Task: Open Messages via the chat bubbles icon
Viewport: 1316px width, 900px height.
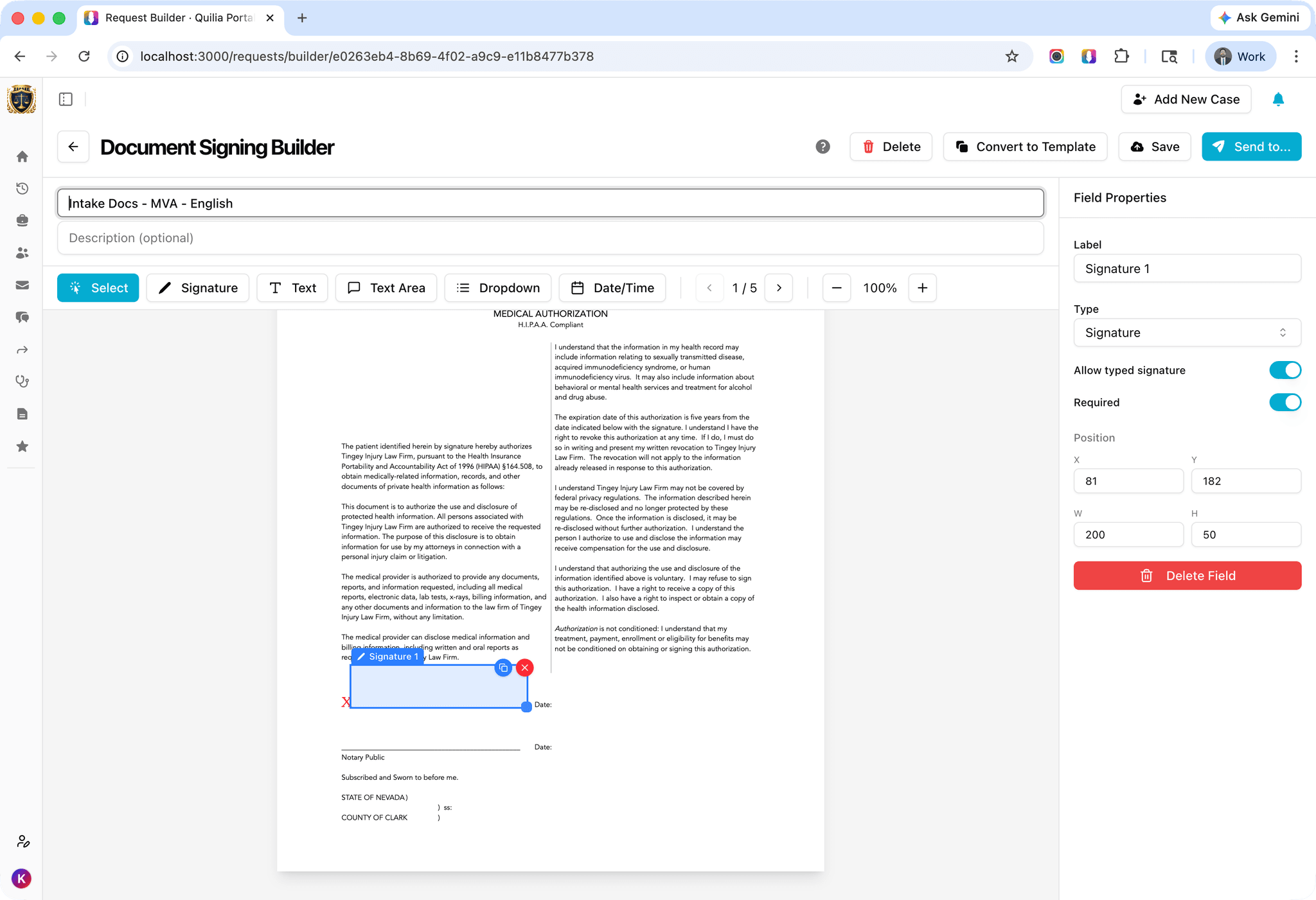Action: pyautogui.click(x=22, y=317)
